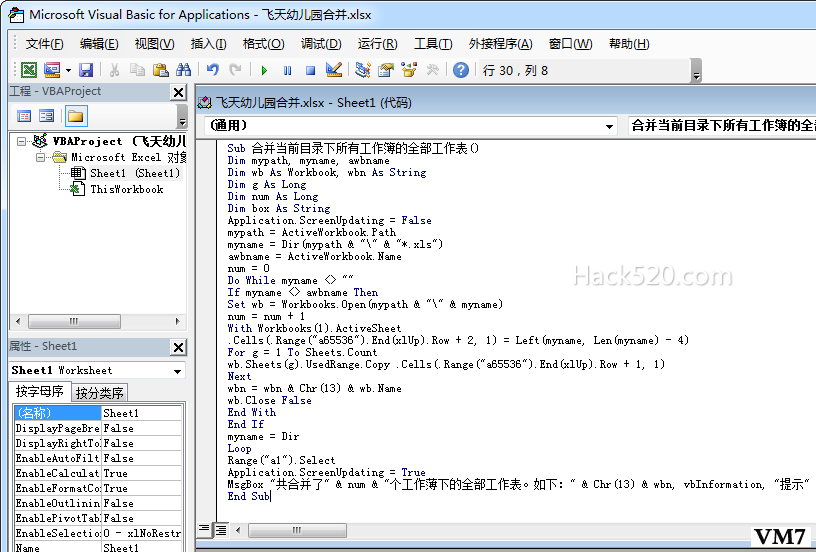Collapse the Microsoft Excel objects folder

(41, 157)
